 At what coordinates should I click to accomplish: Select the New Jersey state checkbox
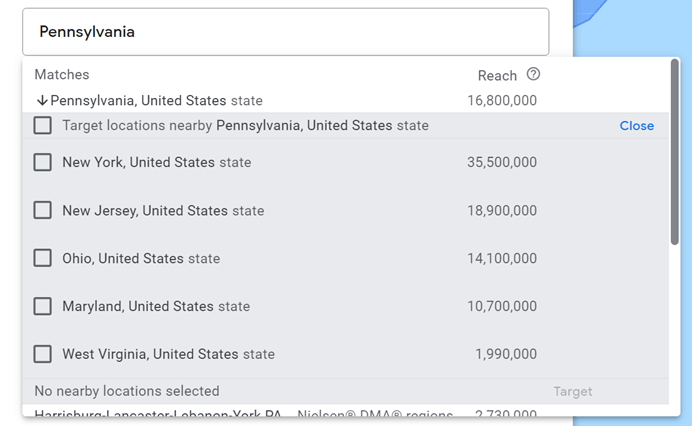[x=43, y=210]
